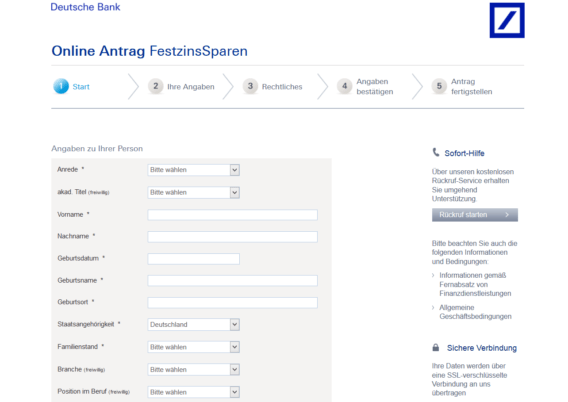The width and height of the screenshot is (568, 402).
Task: Click the step 4 number circle
Action: point(344,86)
